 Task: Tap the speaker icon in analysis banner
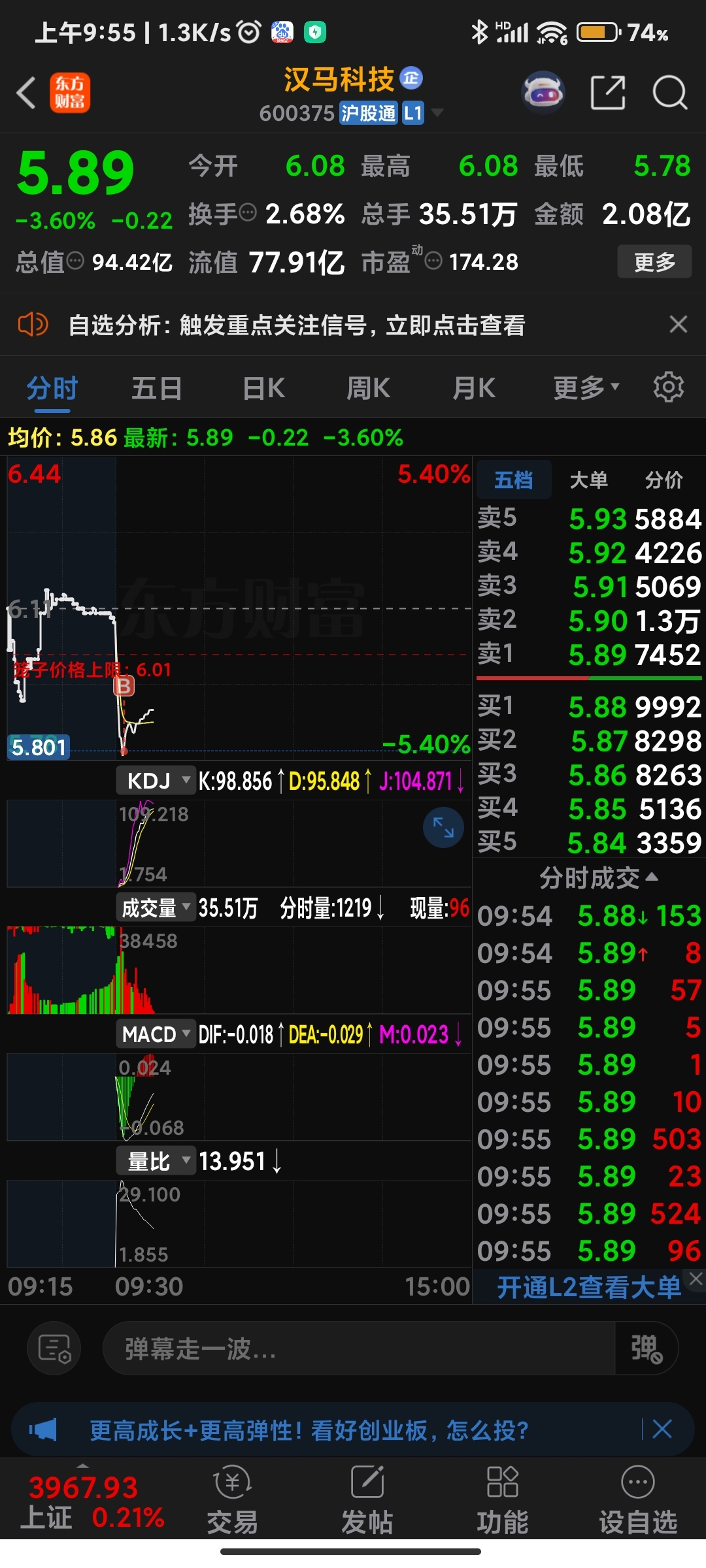[33, 324]
